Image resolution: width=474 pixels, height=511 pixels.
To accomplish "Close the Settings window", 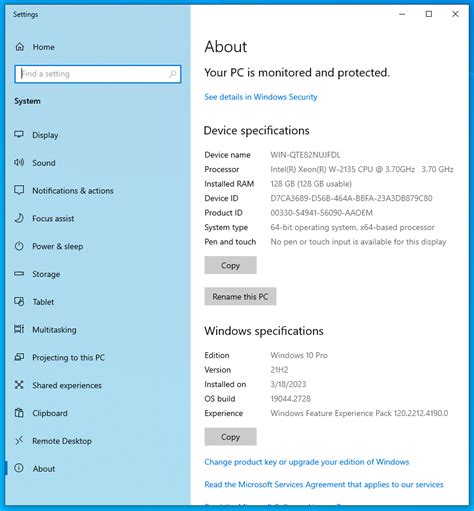I will pyautogui.click(x=455, y=14).
